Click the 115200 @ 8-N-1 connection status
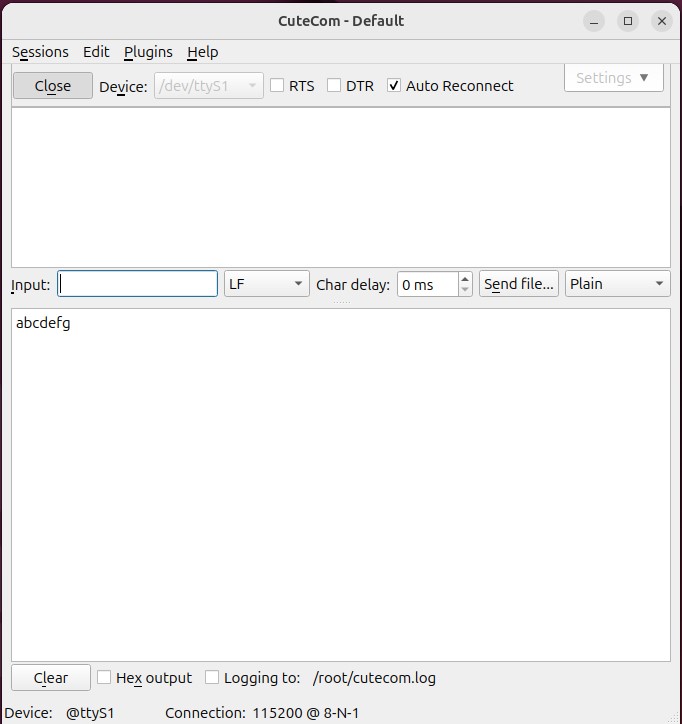The image size is (682, 724). click(306, 713)
